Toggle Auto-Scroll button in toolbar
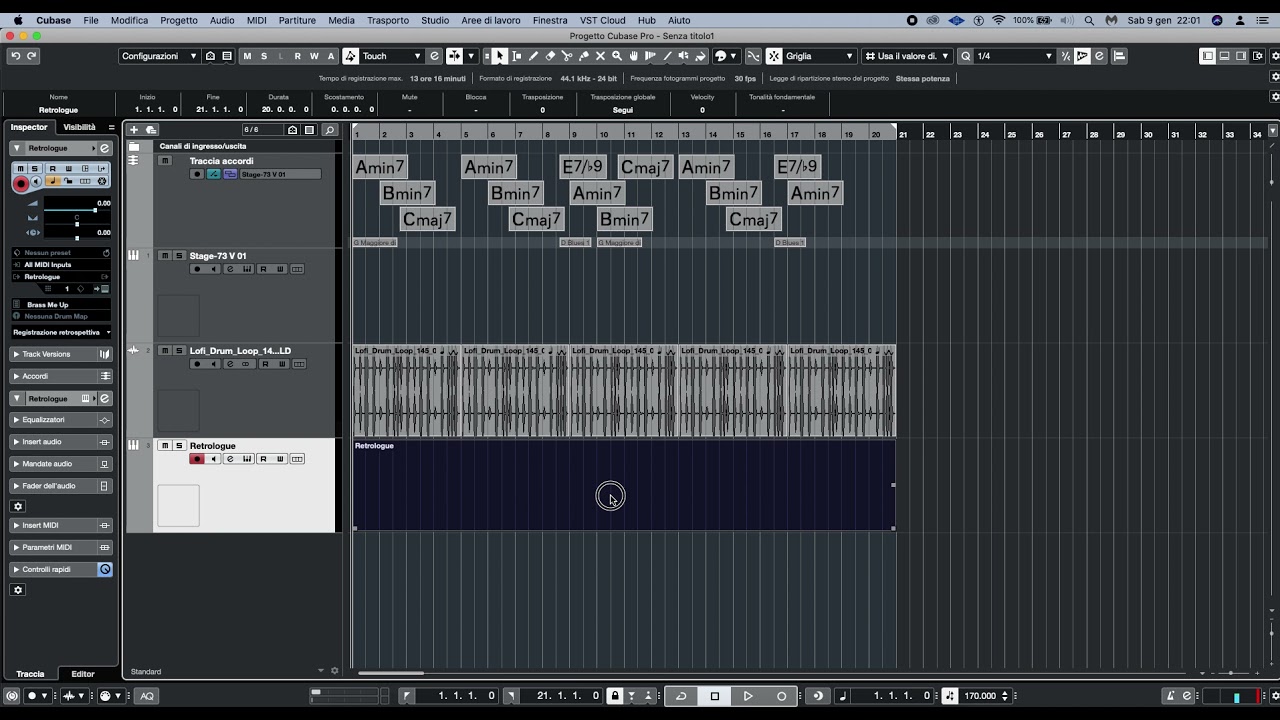1280x720 pixels. point(455,56)
